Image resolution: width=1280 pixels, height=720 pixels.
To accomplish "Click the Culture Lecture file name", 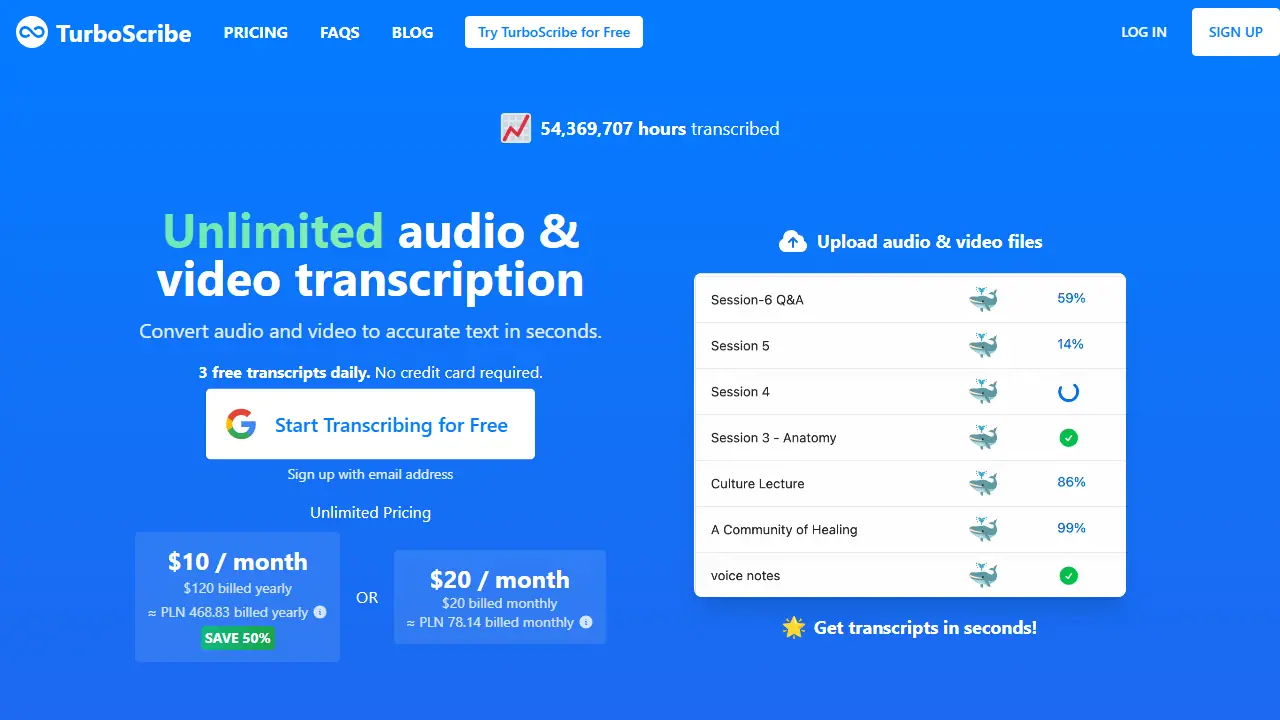I will pyautogui.click(x=758, y=484).
